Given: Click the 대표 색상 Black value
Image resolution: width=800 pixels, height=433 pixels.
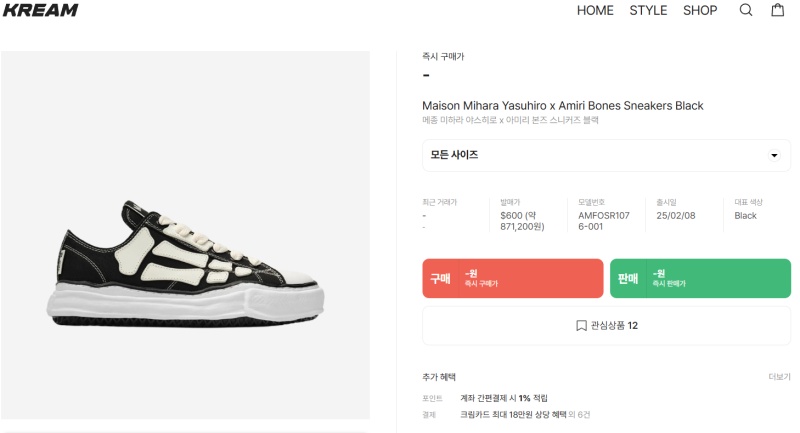Looking at the screenshot, I should (745, 215).
